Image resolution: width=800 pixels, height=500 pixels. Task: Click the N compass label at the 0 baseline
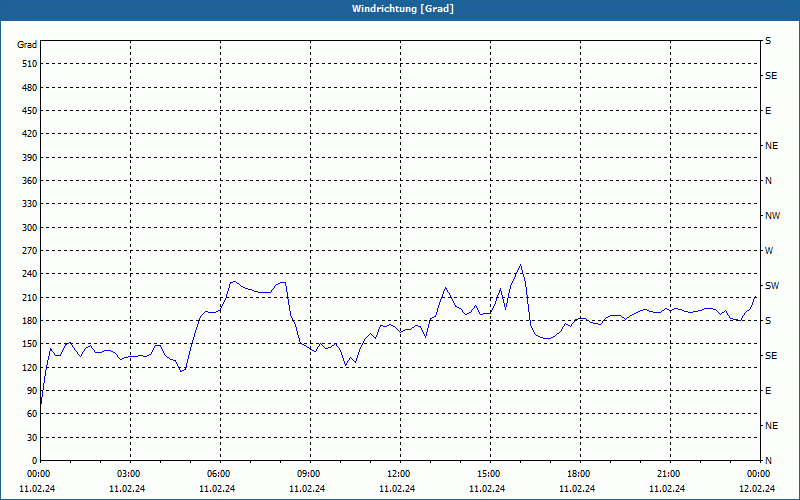click(768, 461)
